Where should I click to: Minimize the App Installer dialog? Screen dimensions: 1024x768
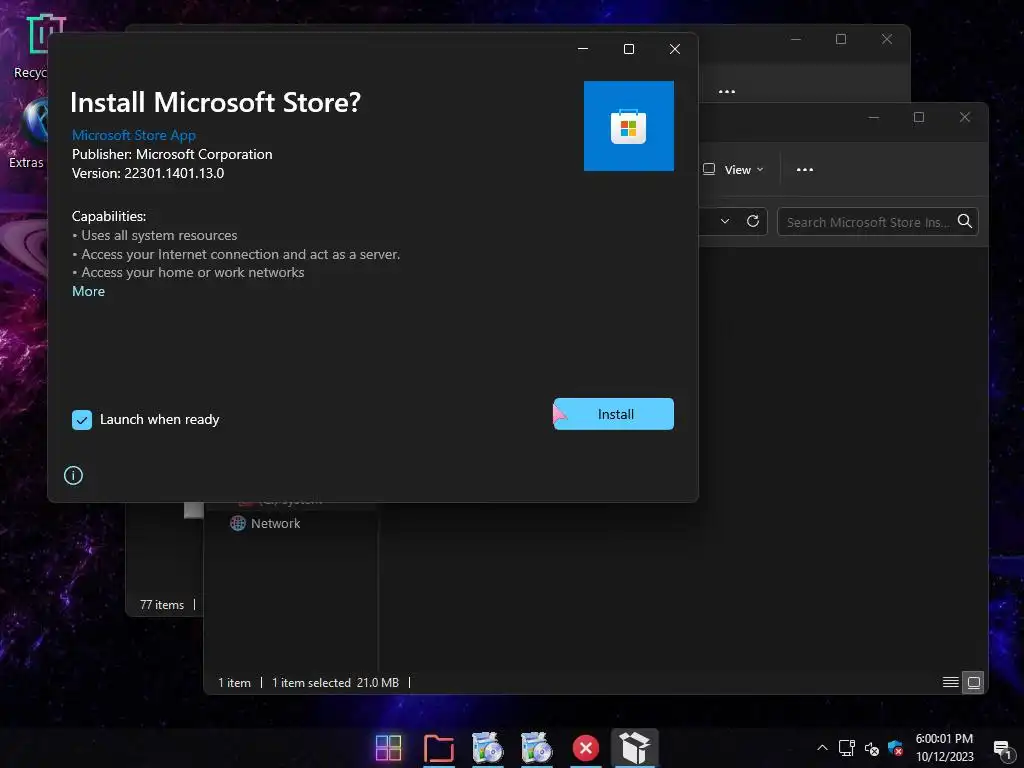click(583, 49)
